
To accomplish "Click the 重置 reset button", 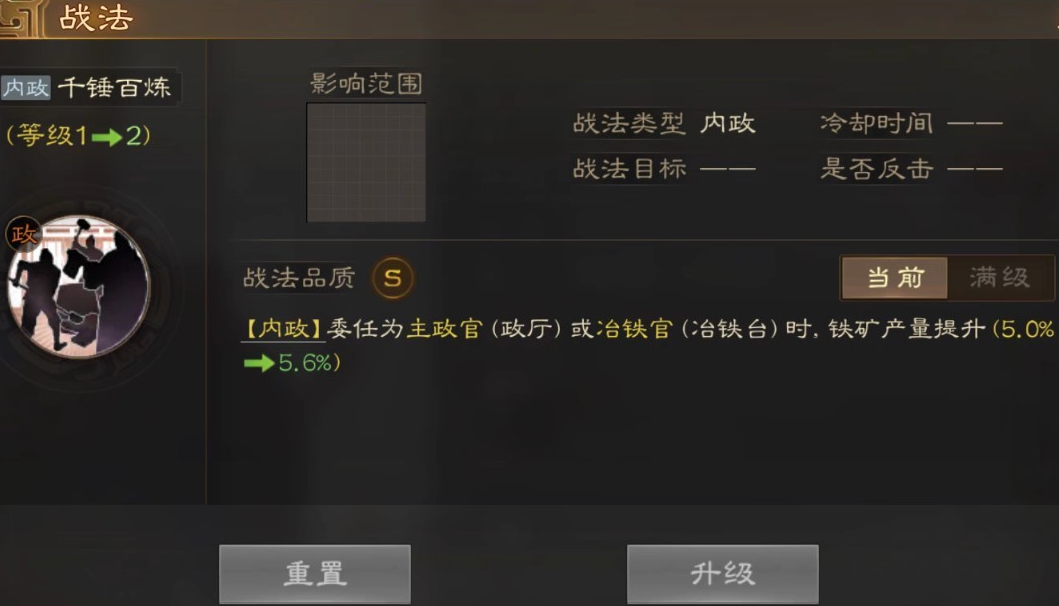I will (315, 574).
